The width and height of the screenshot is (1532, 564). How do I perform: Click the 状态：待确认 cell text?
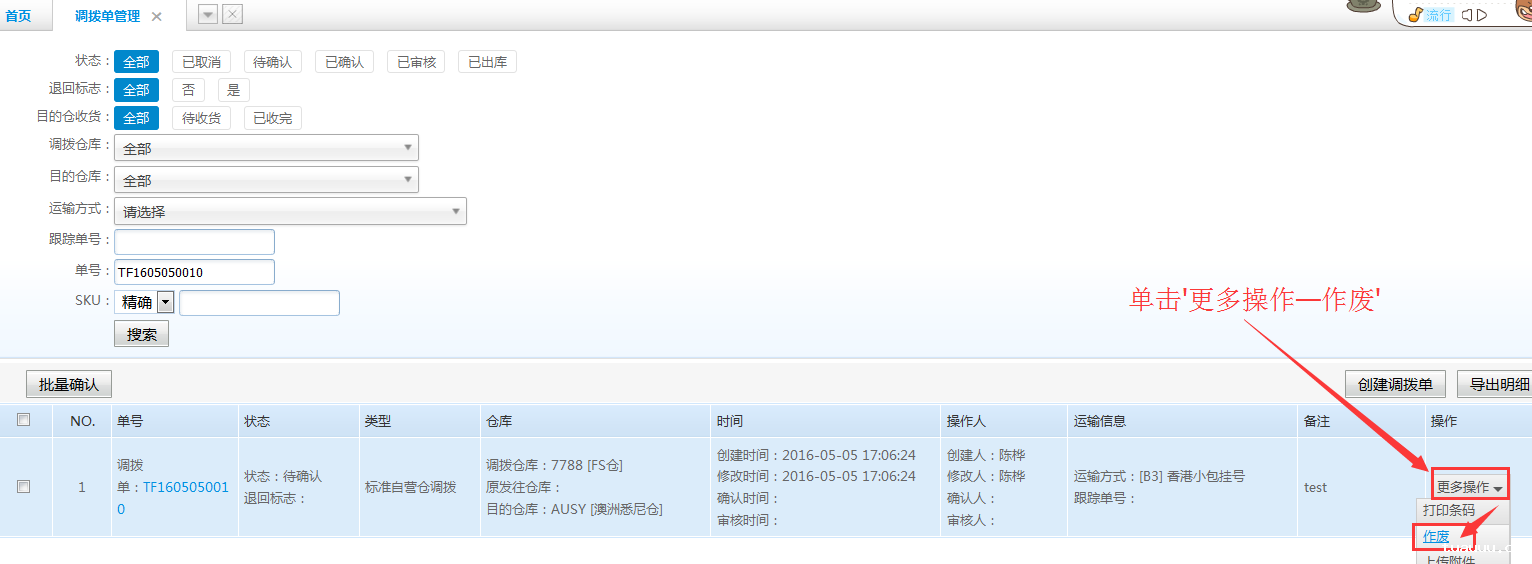(x=283, y=476)
